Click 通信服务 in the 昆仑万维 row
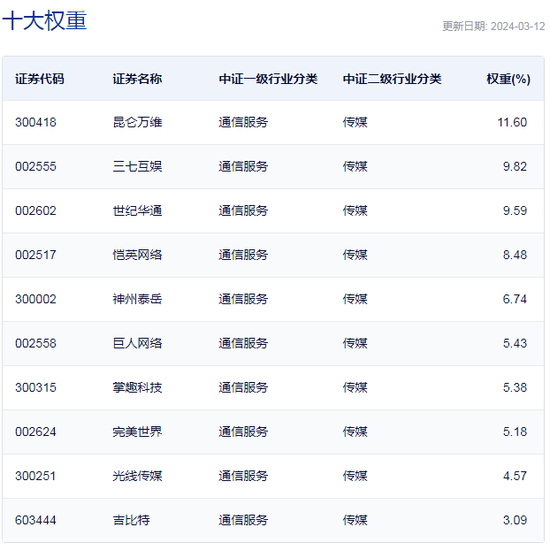The height and width of the screenshot is (550, 550). [243, 122]
